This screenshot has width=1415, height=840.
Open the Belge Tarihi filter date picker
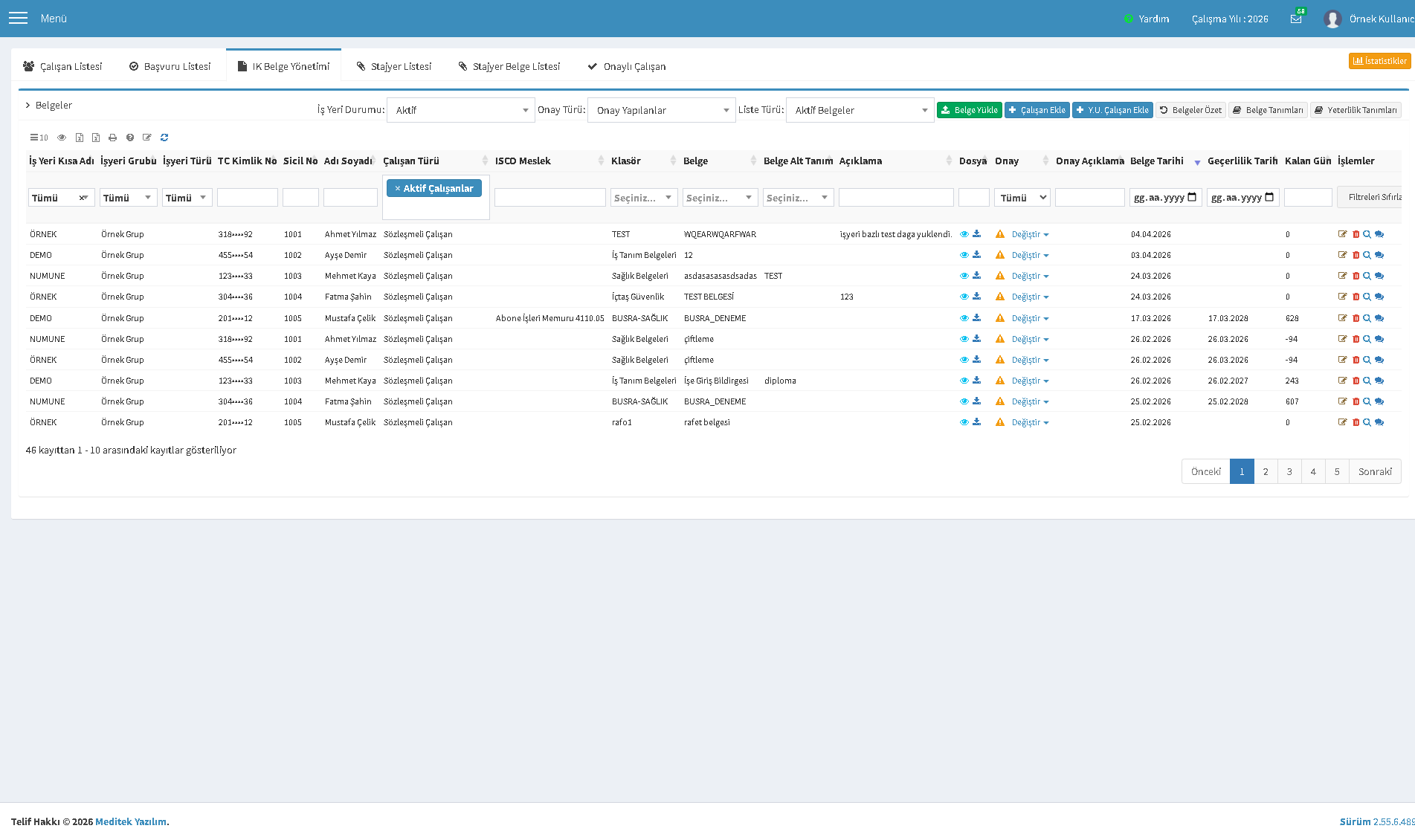click(x=1193, y=197)
